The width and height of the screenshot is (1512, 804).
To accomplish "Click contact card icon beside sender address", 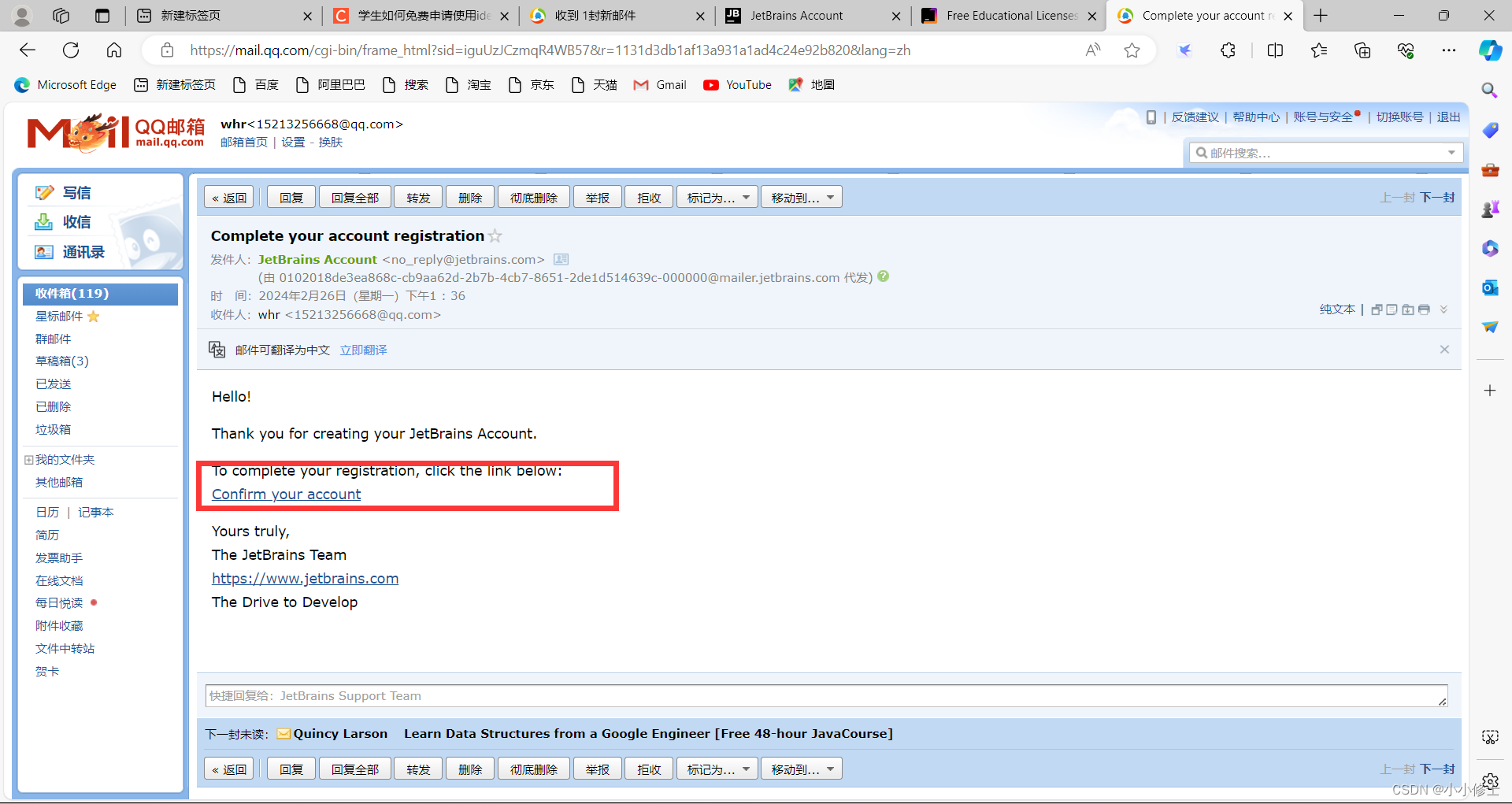I will click(561, 259).
